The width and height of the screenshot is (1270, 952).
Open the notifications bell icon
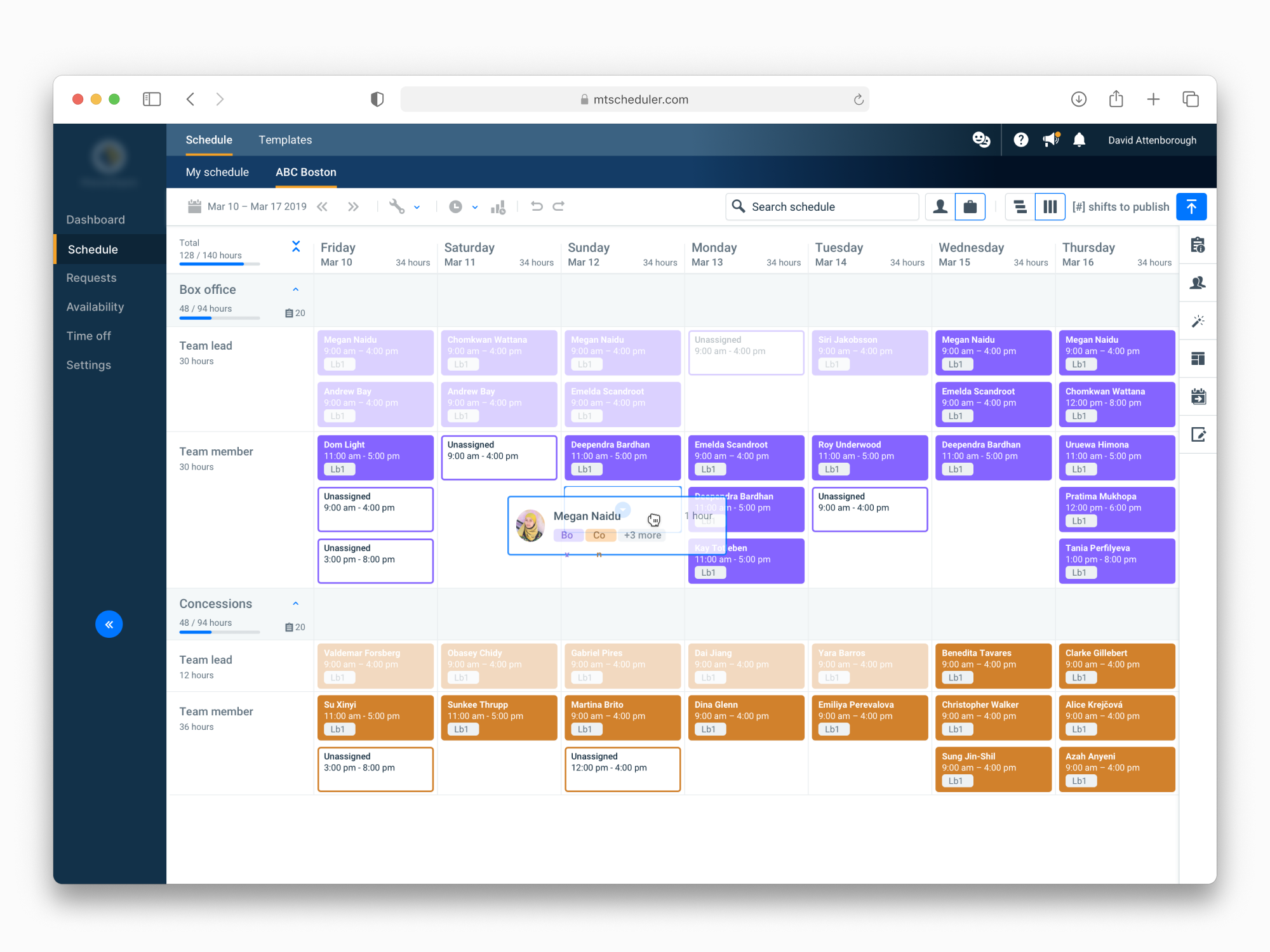click(x=1079, y=140)
